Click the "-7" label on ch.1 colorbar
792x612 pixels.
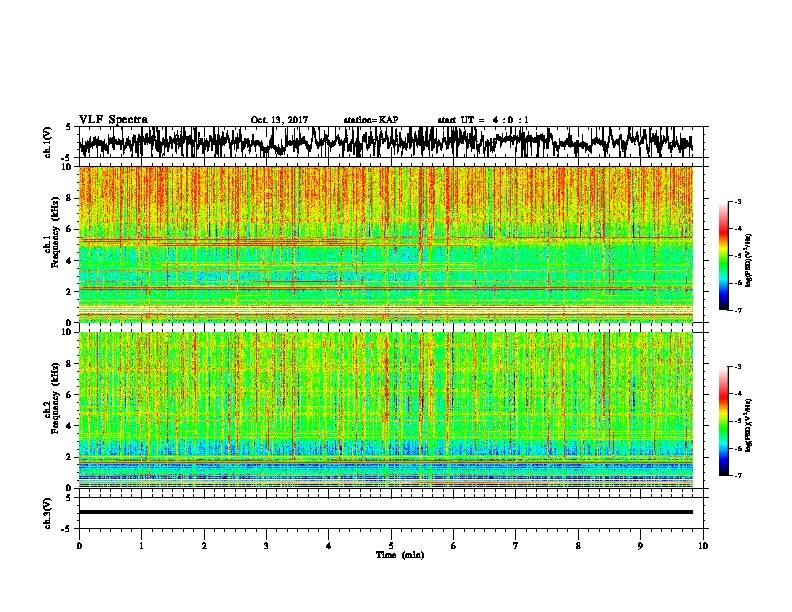[737, 310]
